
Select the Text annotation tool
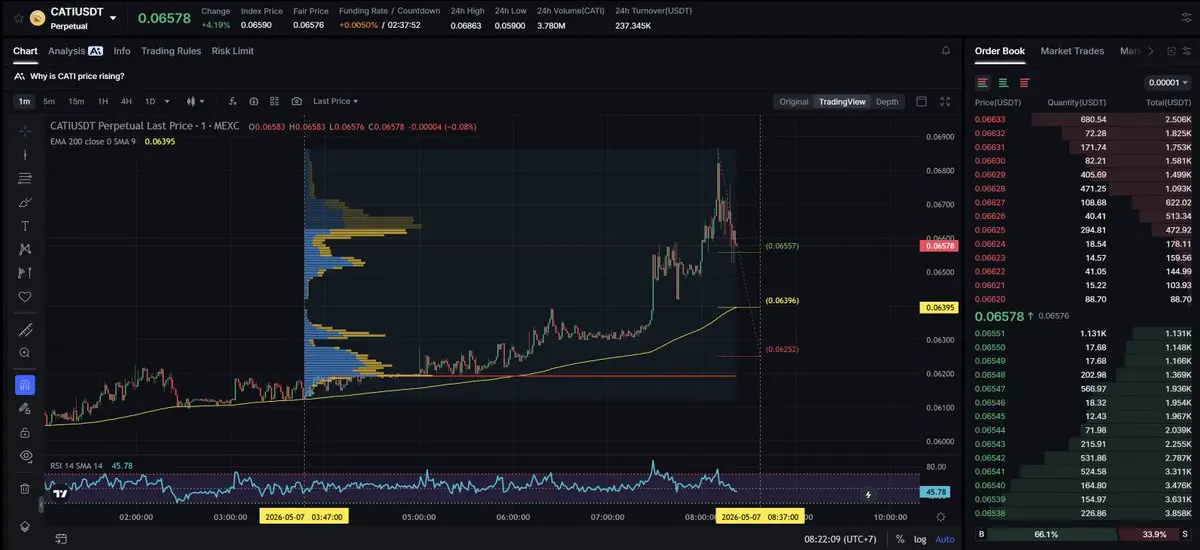25,226
